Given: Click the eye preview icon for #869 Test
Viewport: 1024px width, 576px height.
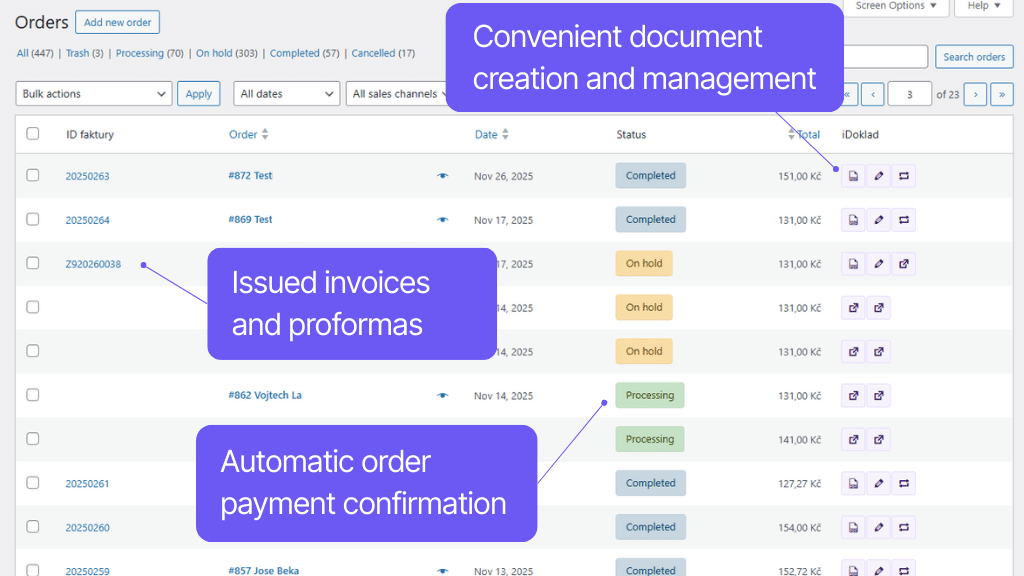Looking at the screenshot, I should (442, 219).
